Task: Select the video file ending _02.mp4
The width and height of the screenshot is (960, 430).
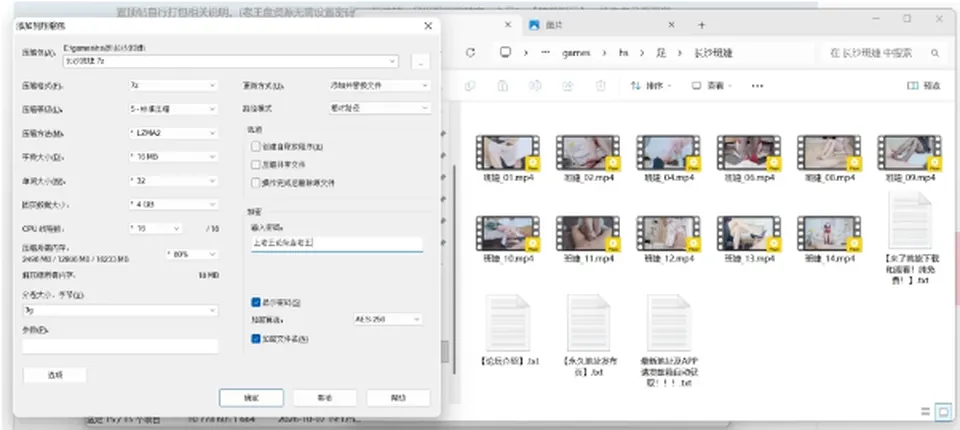Action: pos(588,159)
